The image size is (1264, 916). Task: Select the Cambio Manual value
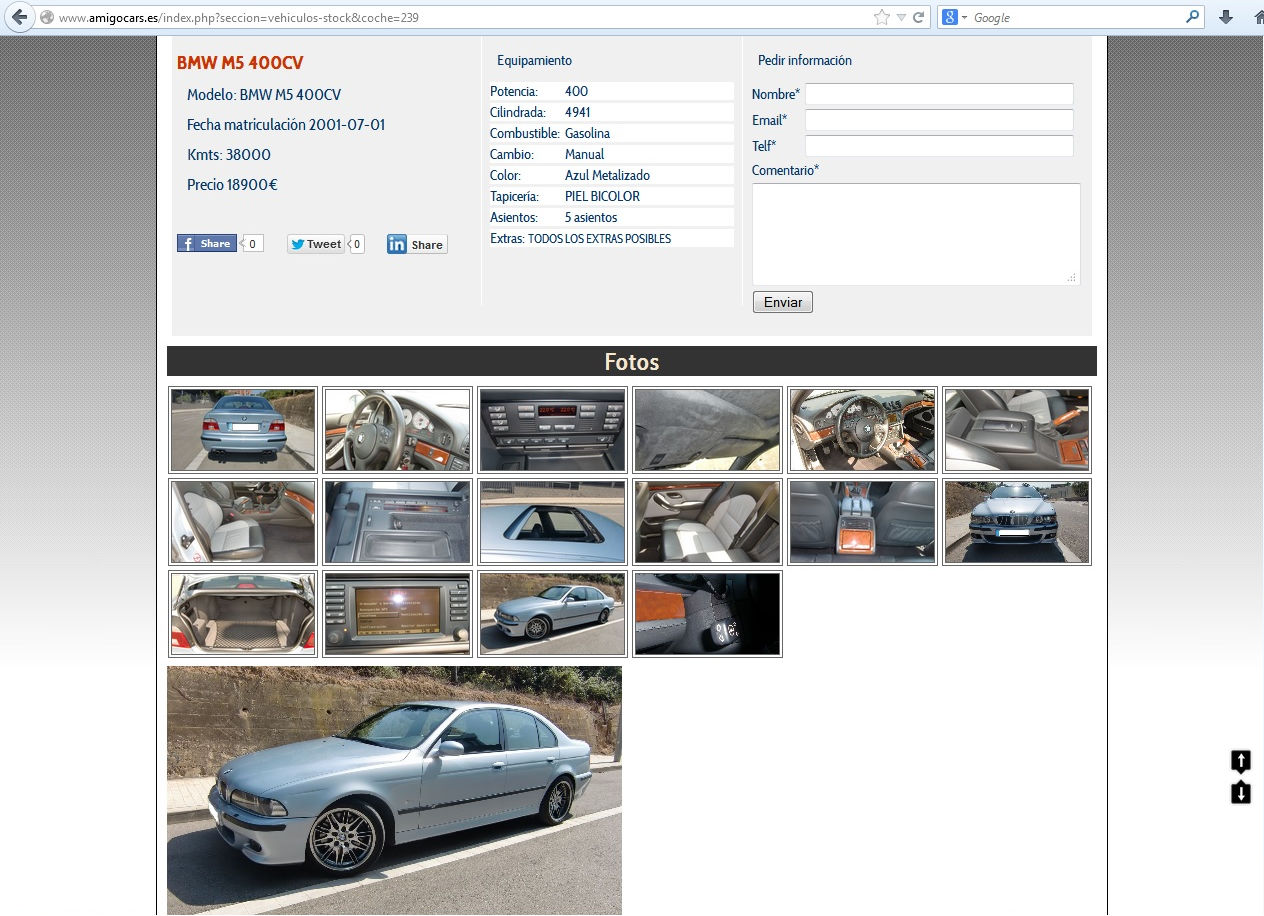click(x=584, y=154)
